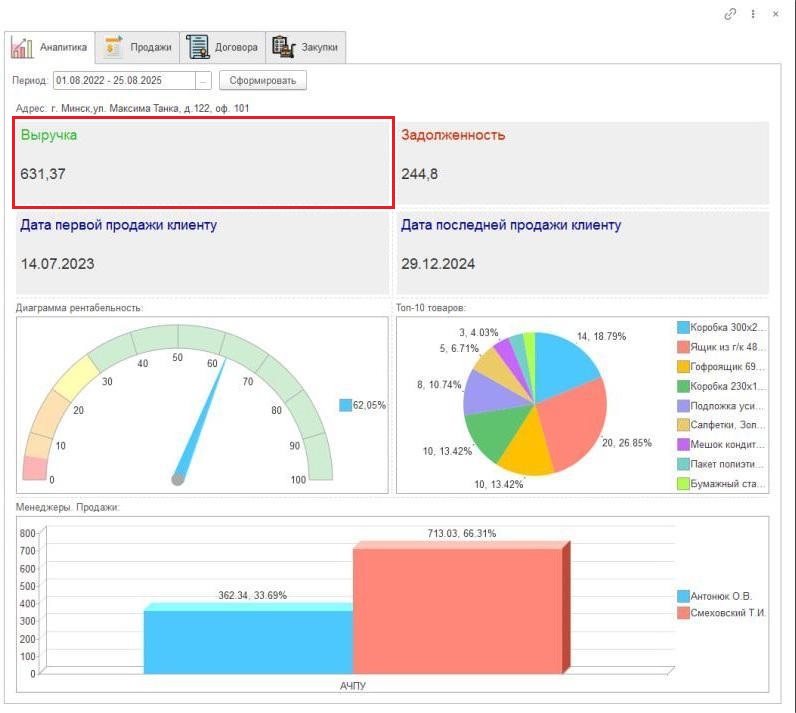Click the Аналитика tab chart icon

(x=23, y=47)
